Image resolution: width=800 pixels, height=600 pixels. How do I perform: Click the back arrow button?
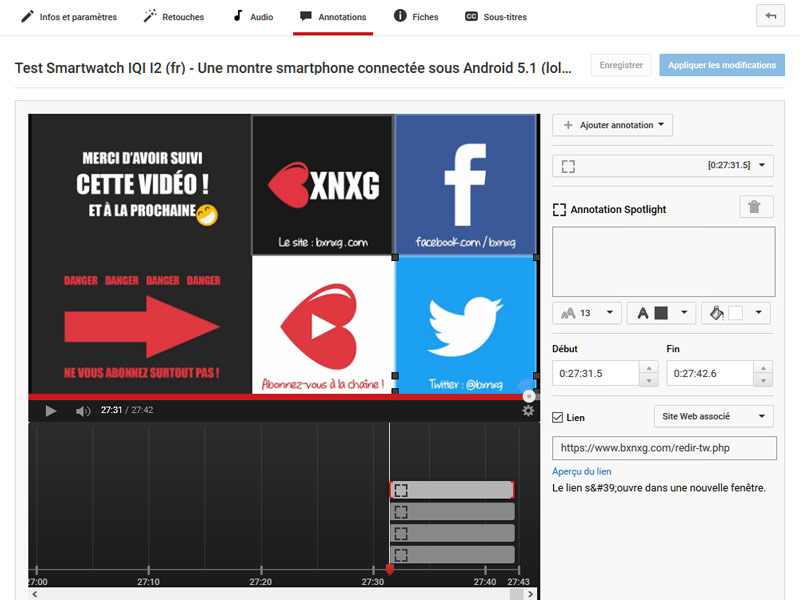tap(770, 16)
